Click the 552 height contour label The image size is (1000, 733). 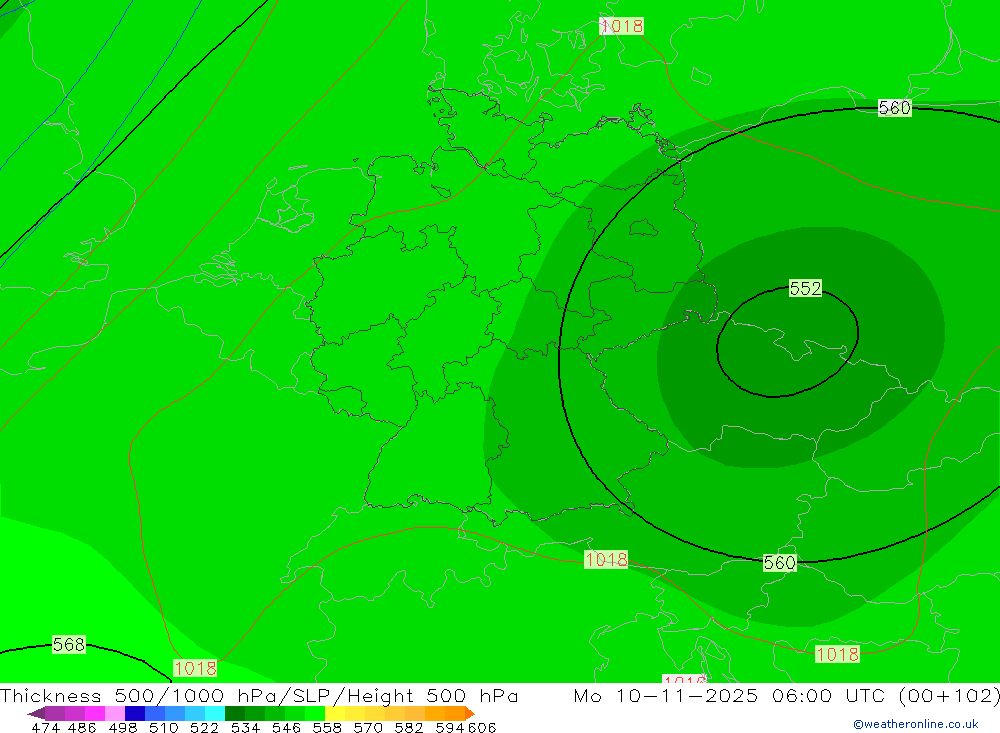tap(805, 288)
